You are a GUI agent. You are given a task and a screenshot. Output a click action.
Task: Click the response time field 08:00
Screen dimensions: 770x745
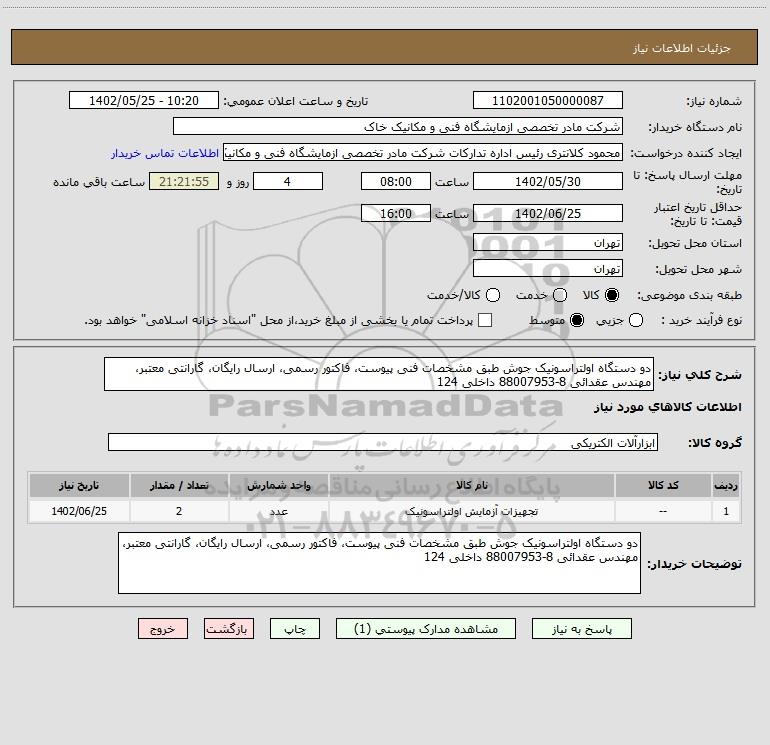[x=396, y=181]
